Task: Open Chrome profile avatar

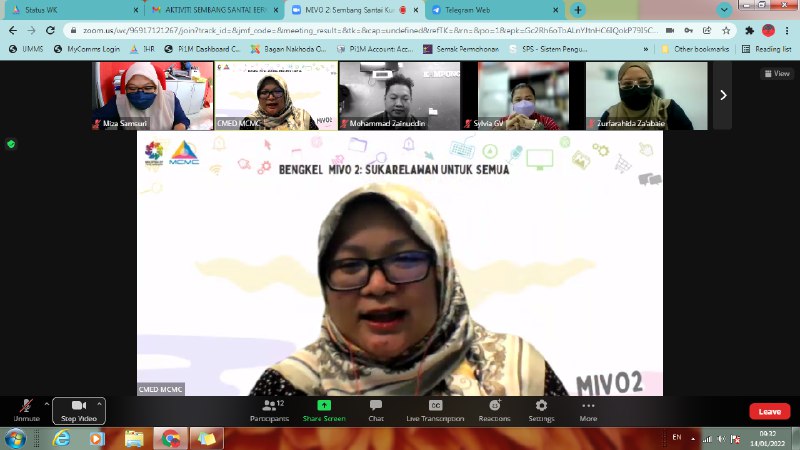Action: [x=768, y=31]
